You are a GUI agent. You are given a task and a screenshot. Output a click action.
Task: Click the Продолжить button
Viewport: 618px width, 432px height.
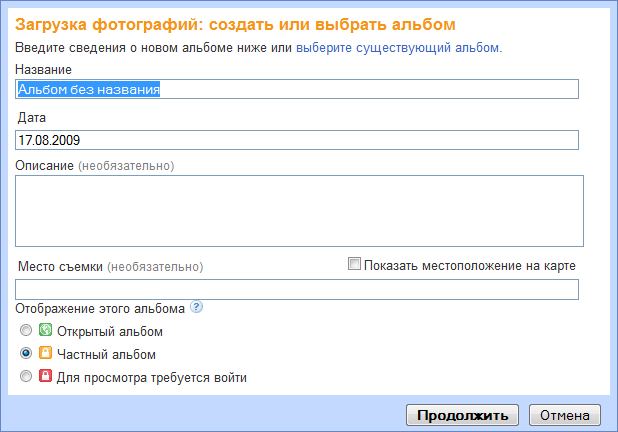click(x=462, y=415)
